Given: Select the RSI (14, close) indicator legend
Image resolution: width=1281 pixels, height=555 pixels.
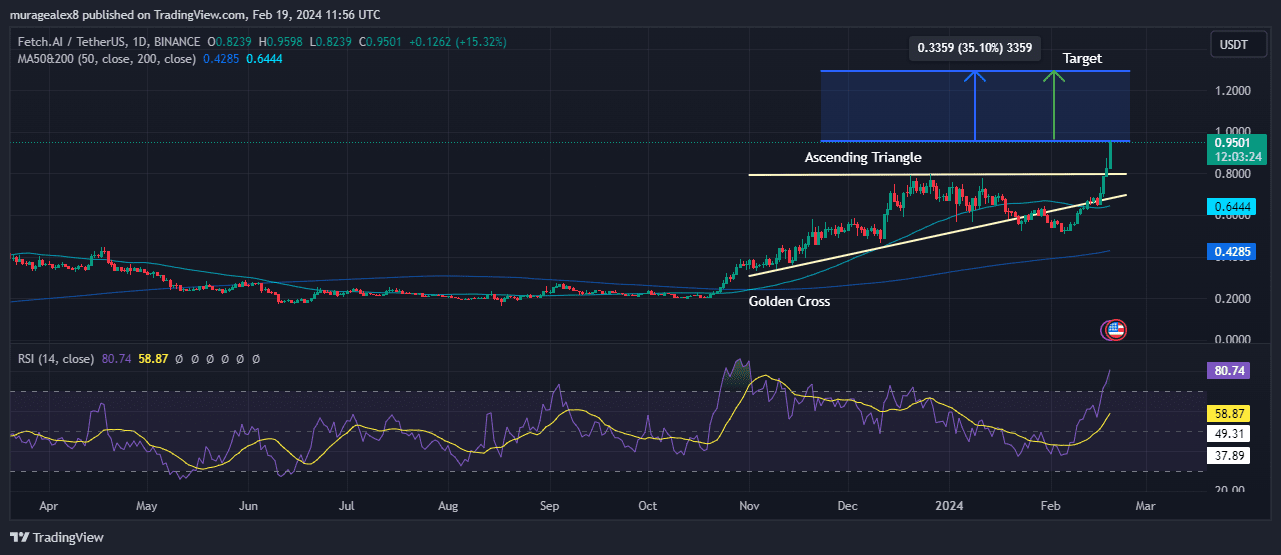Looking at the screenshot, I should pos(56,358).
